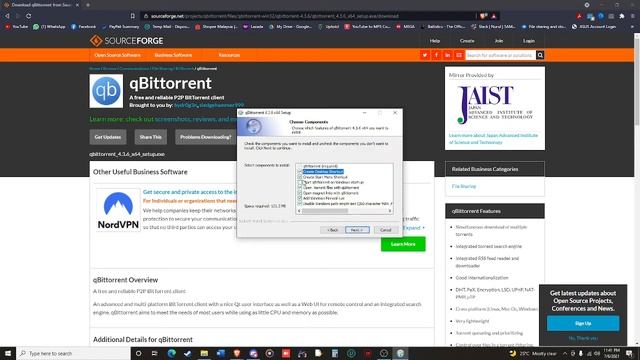Screen dimensions: 640x360
Task: Bookmark this page via address bar icon
Action: (x=133, y=16)
